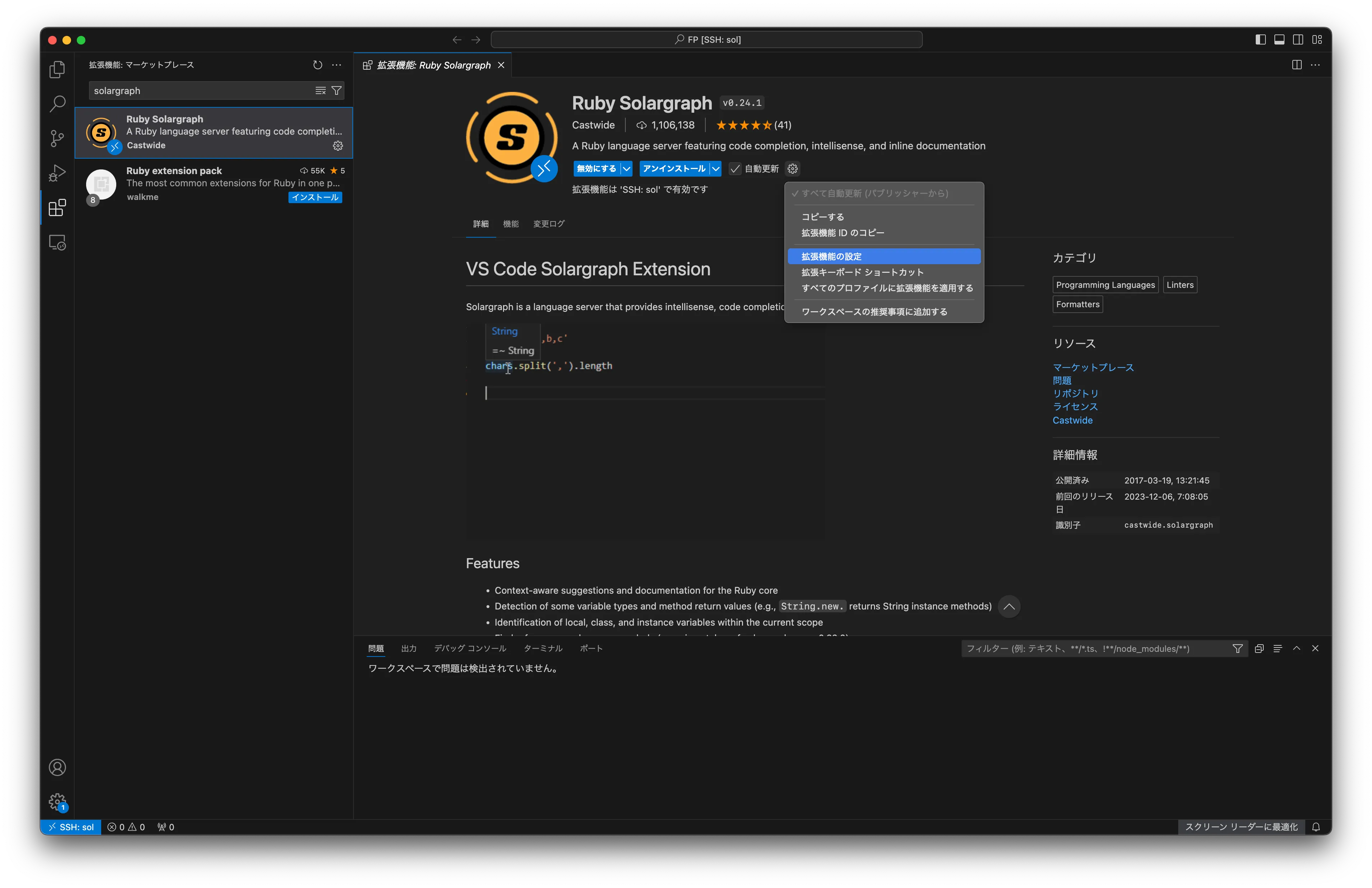Open the Remote Explorer view

click(x=57, y=242)
